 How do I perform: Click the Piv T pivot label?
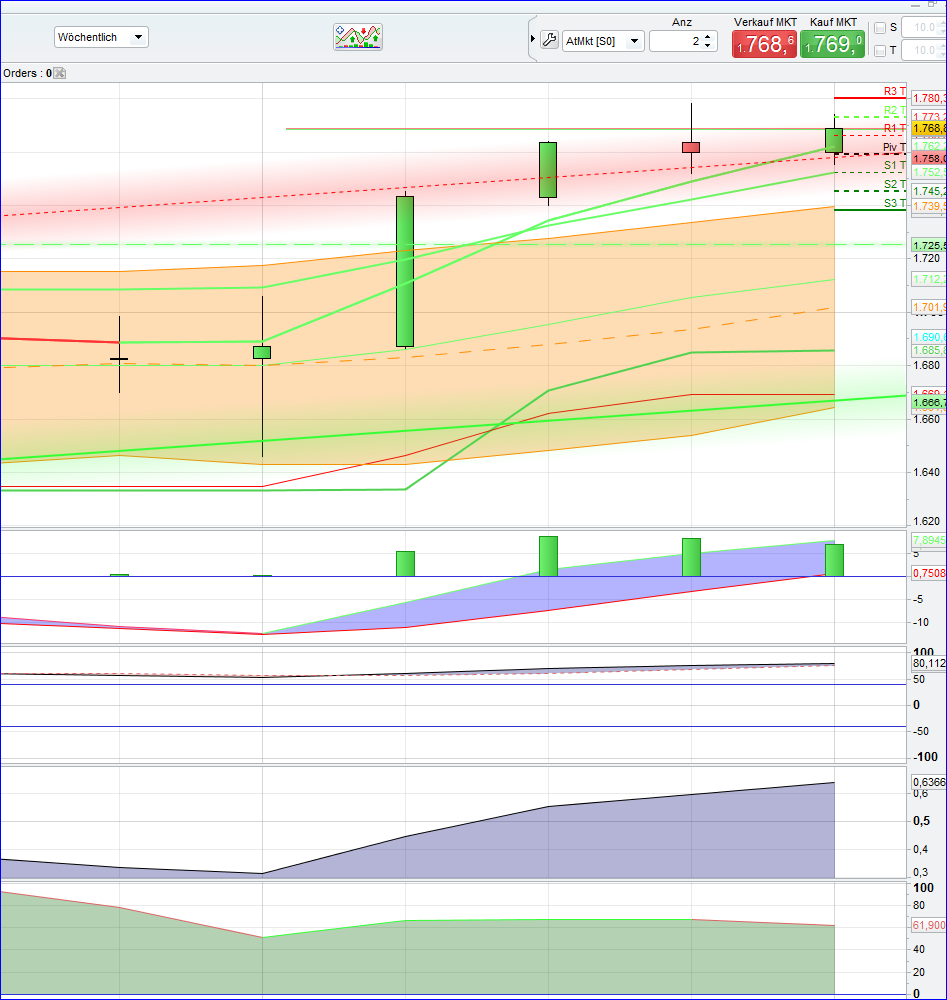click(x=894, y=147)
